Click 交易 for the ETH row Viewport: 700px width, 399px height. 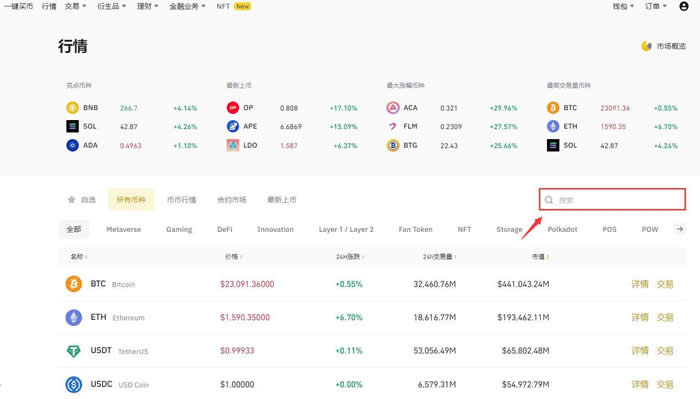pos(665,317)
